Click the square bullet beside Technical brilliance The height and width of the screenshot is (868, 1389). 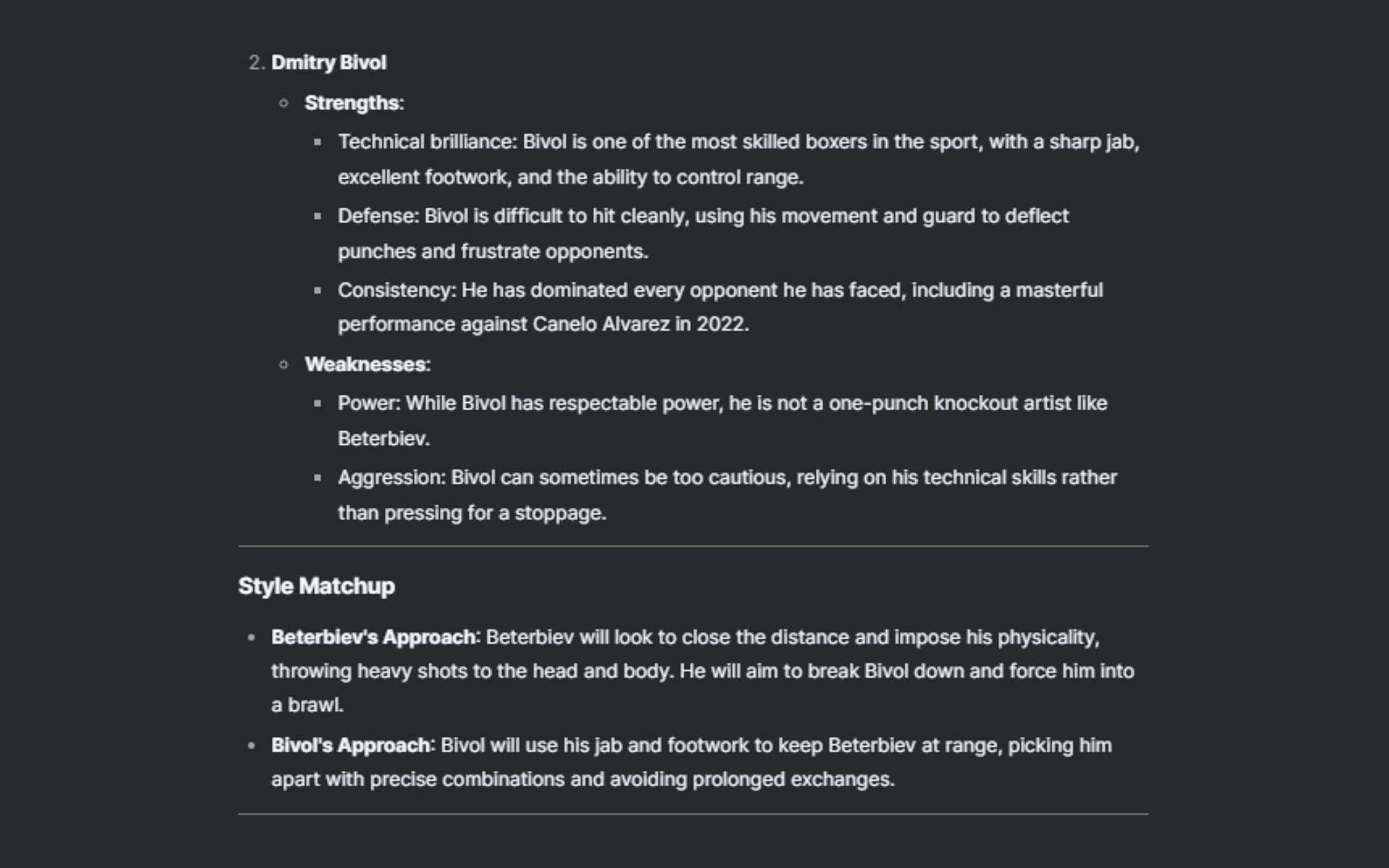click(x=317, y=142)
